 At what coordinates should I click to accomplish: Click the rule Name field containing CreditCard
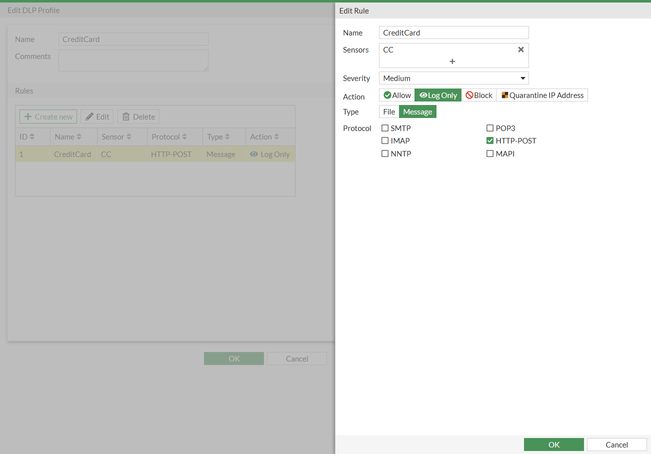(454, 33)
